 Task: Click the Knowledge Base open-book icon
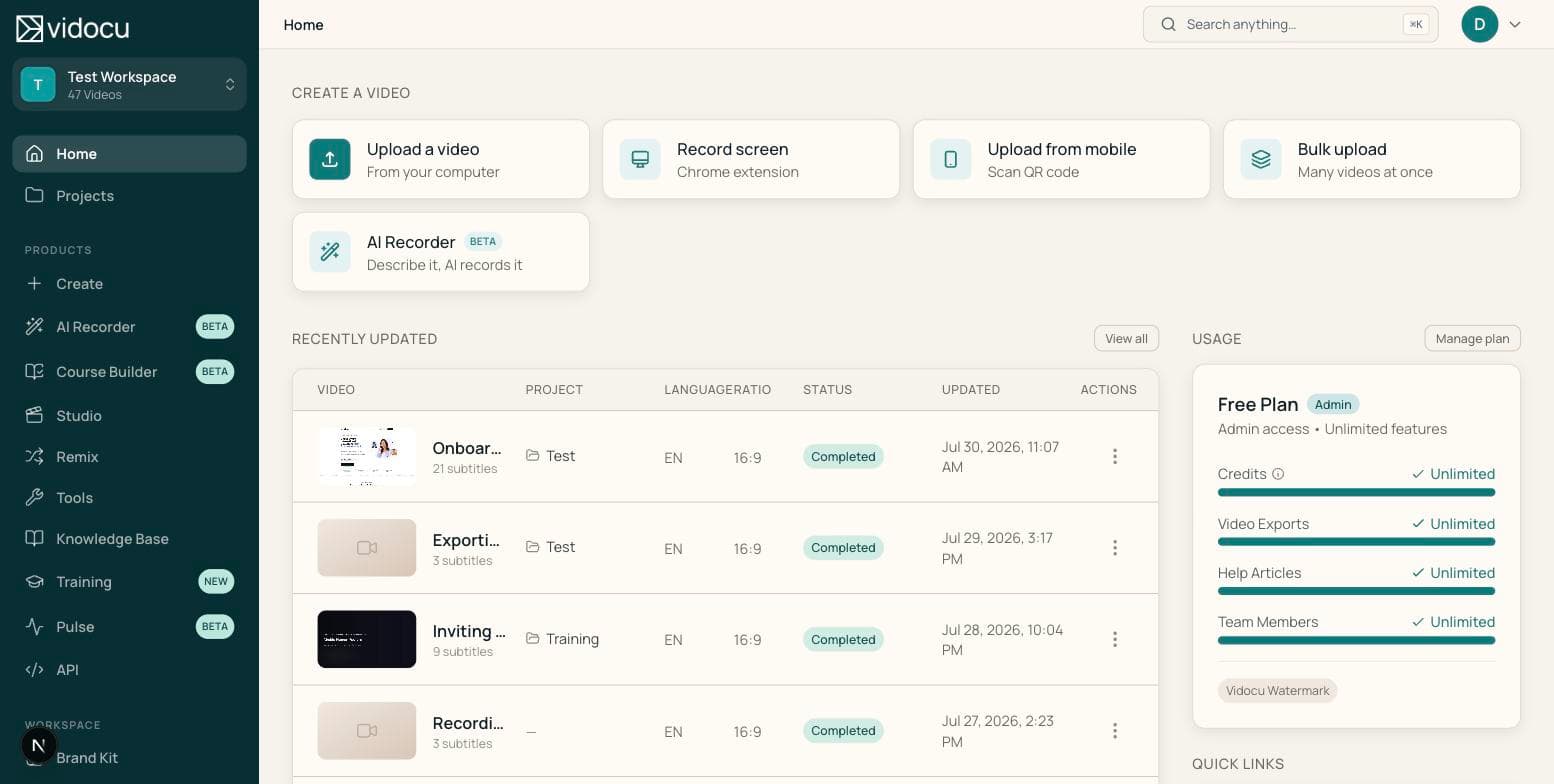click(35, 539)
